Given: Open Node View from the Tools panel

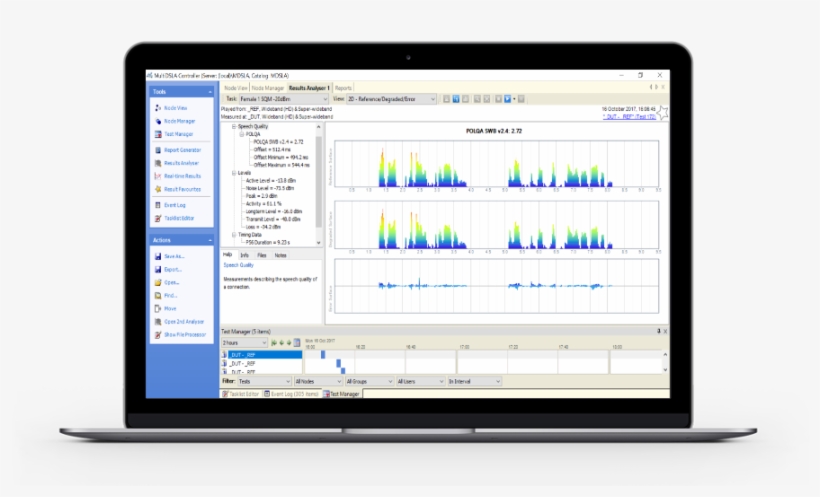Looking at the screenshot, I should 175,108.
